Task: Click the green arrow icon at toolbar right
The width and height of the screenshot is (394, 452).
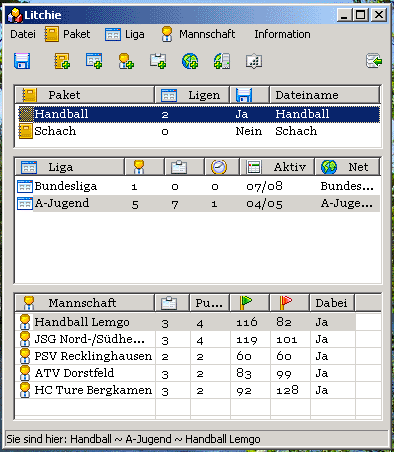Action: 374,61
